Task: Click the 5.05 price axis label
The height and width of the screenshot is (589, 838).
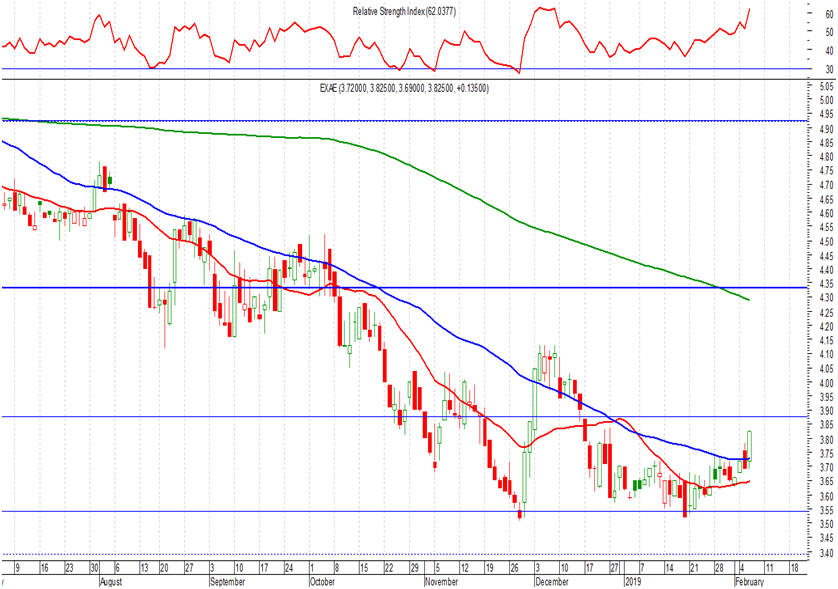Action: point(826,86)
